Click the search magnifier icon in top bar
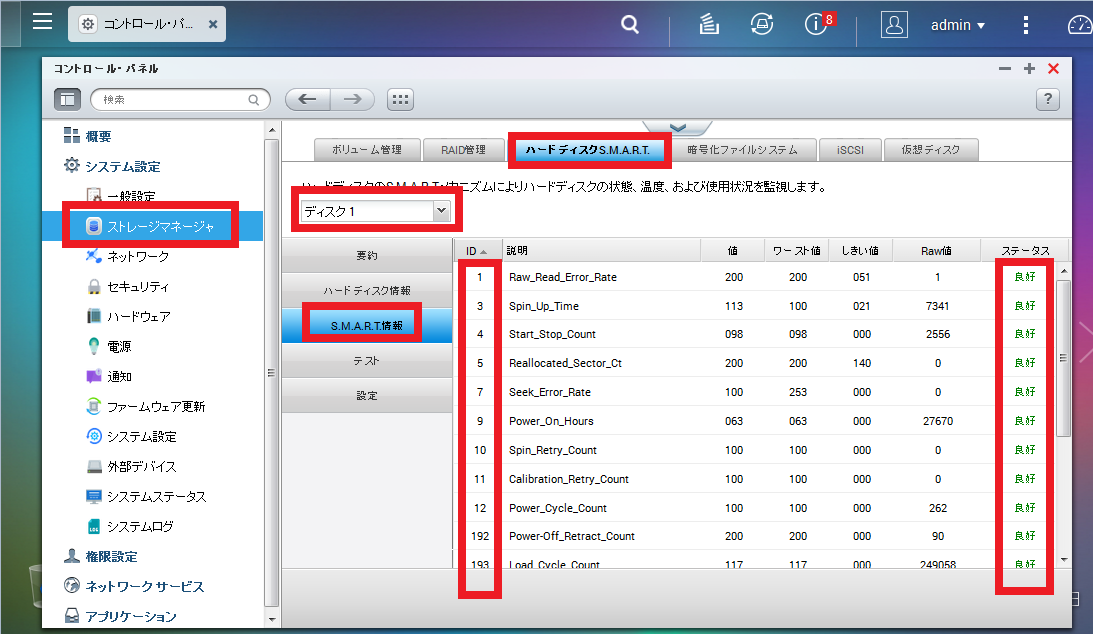Image resolution: width=1093 pixels, height=634 pixels. point(629,25)
